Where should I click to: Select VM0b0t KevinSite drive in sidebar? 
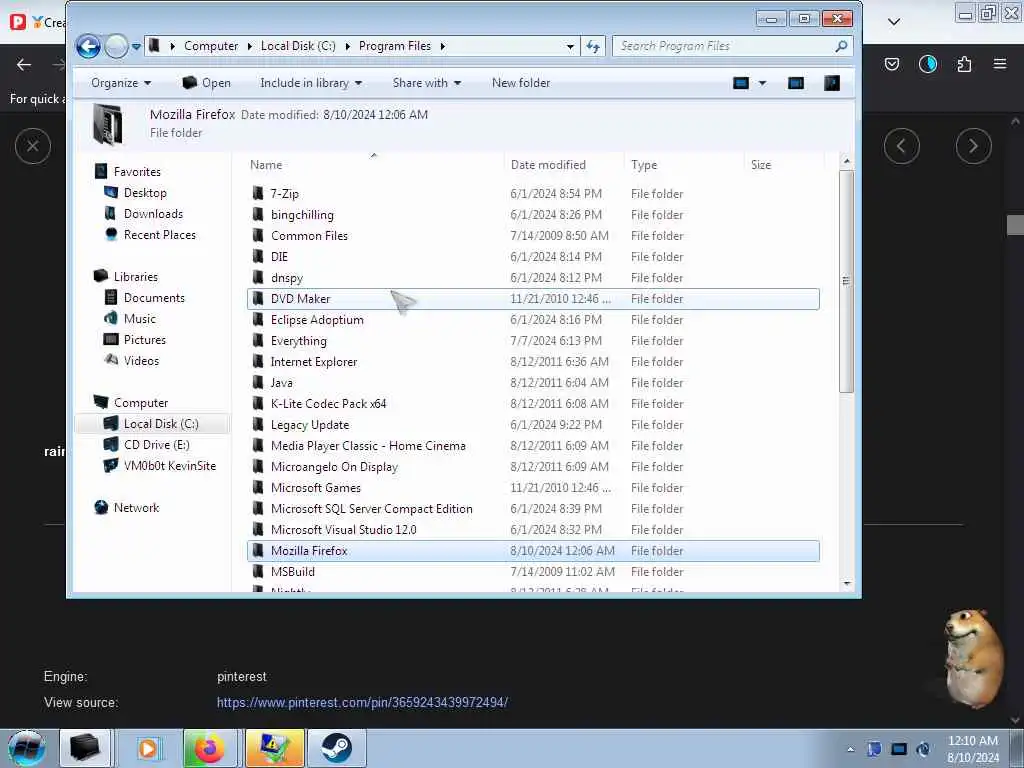click(169, 466)
